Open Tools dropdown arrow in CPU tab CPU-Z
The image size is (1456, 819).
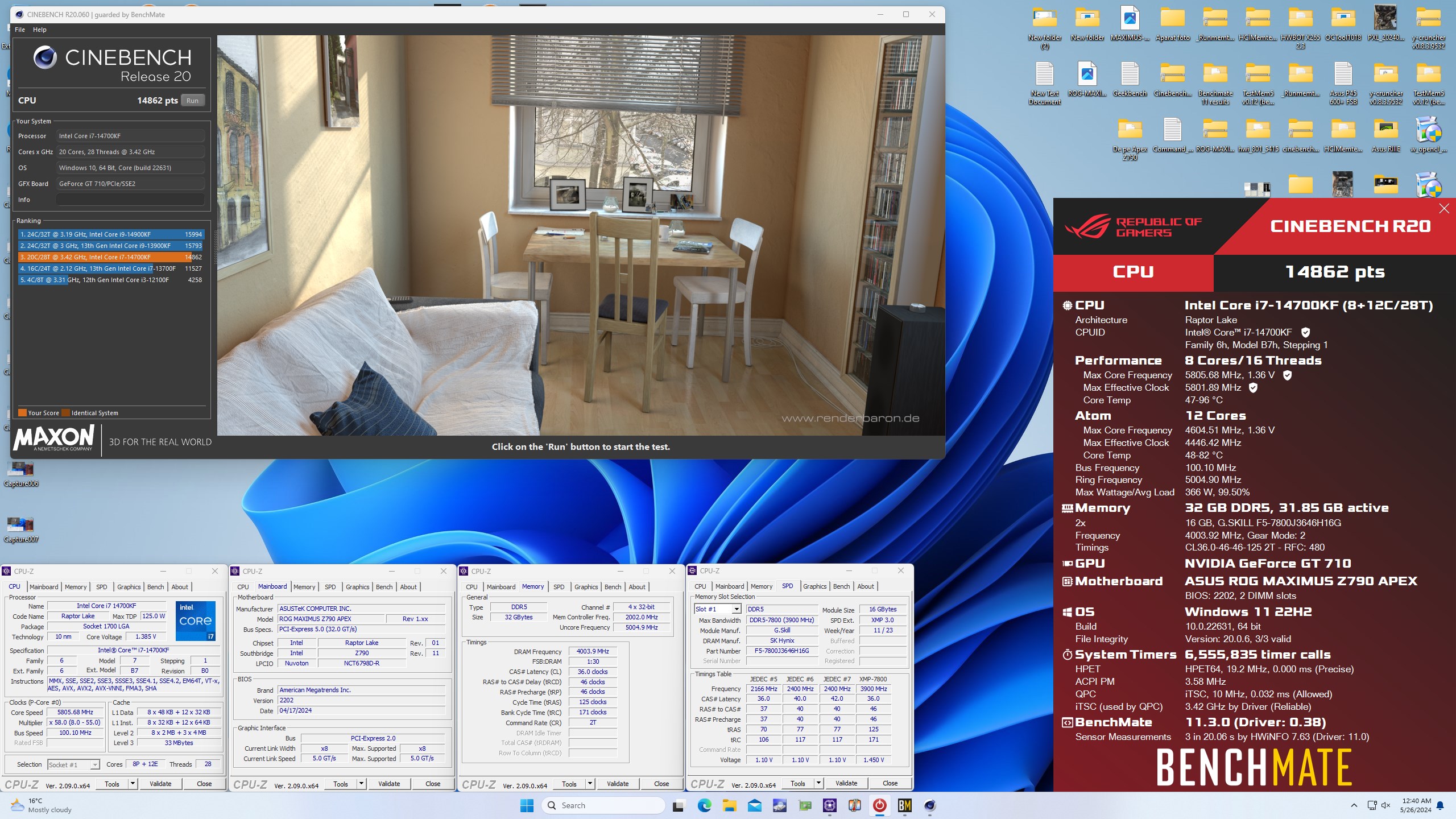pos(133,784)
